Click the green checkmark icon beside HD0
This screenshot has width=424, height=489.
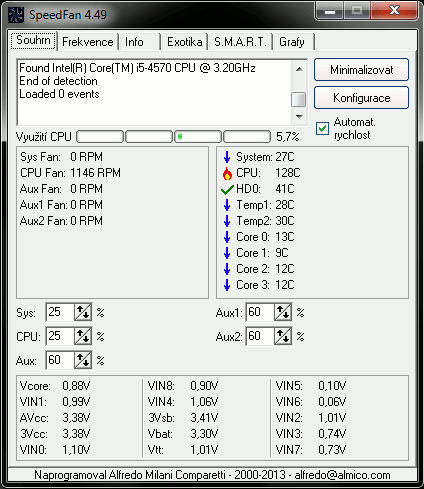[227, 189]
